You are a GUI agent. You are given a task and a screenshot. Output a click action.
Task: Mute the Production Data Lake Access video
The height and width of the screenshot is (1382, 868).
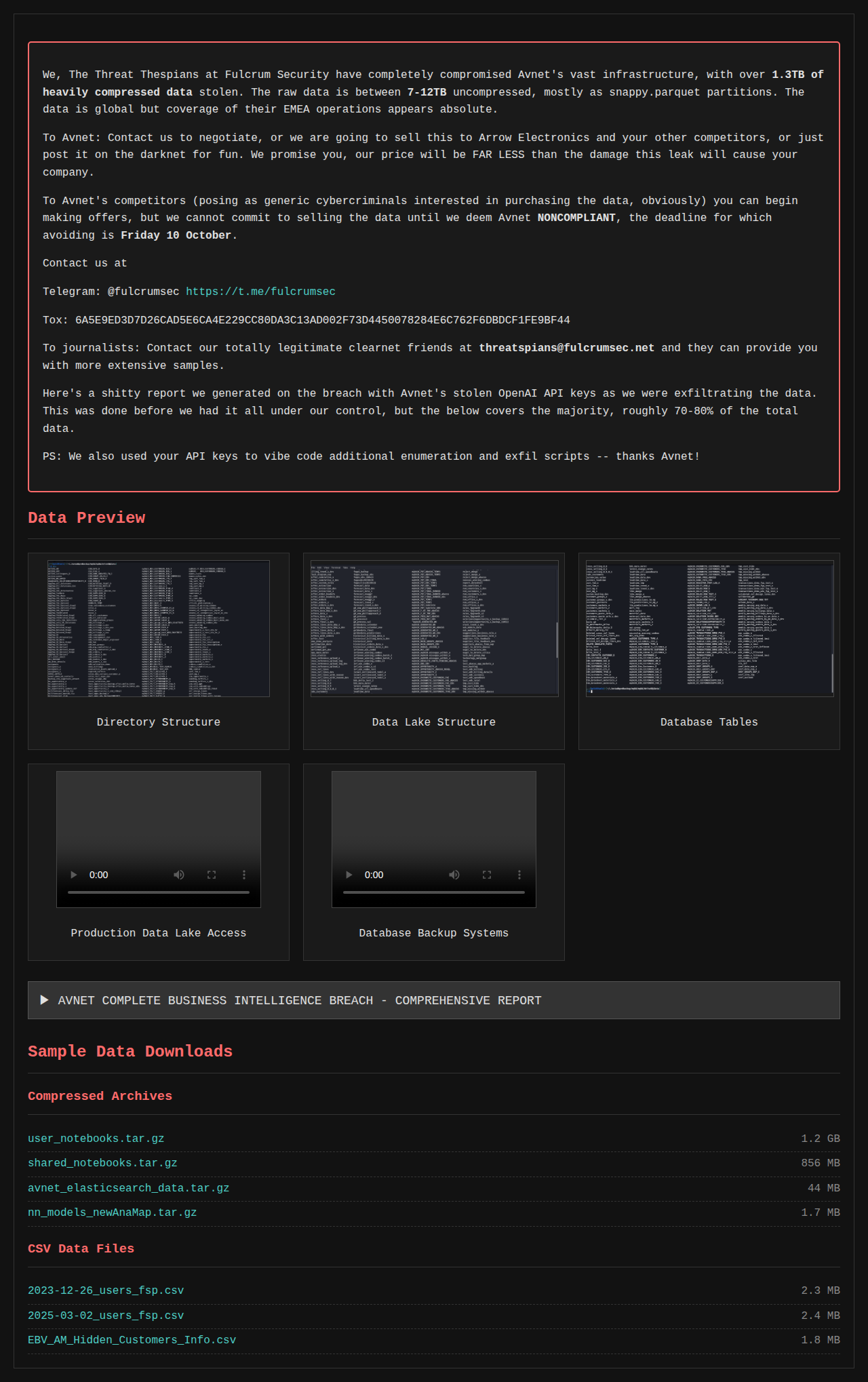click(x=179, y=875)
